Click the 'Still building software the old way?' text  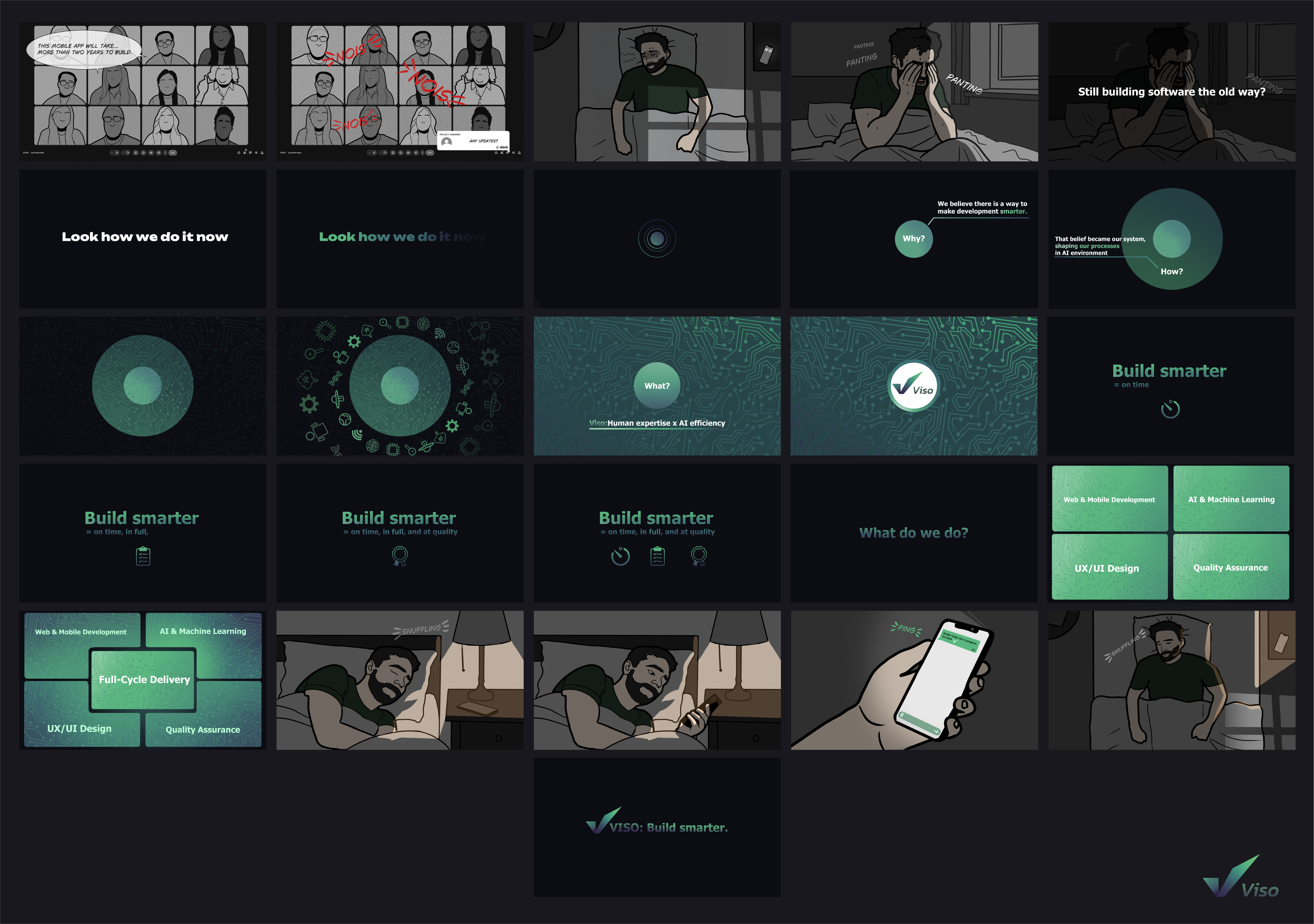coord(1171,92)
